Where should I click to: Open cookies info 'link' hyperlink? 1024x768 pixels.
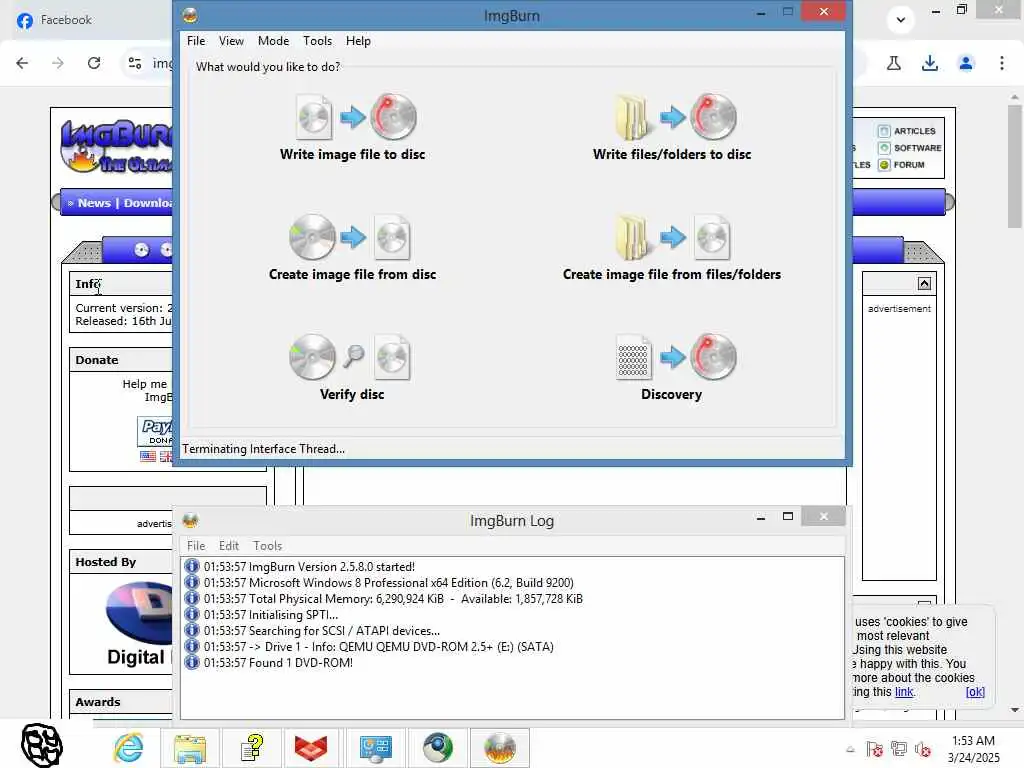coord(904,692)
